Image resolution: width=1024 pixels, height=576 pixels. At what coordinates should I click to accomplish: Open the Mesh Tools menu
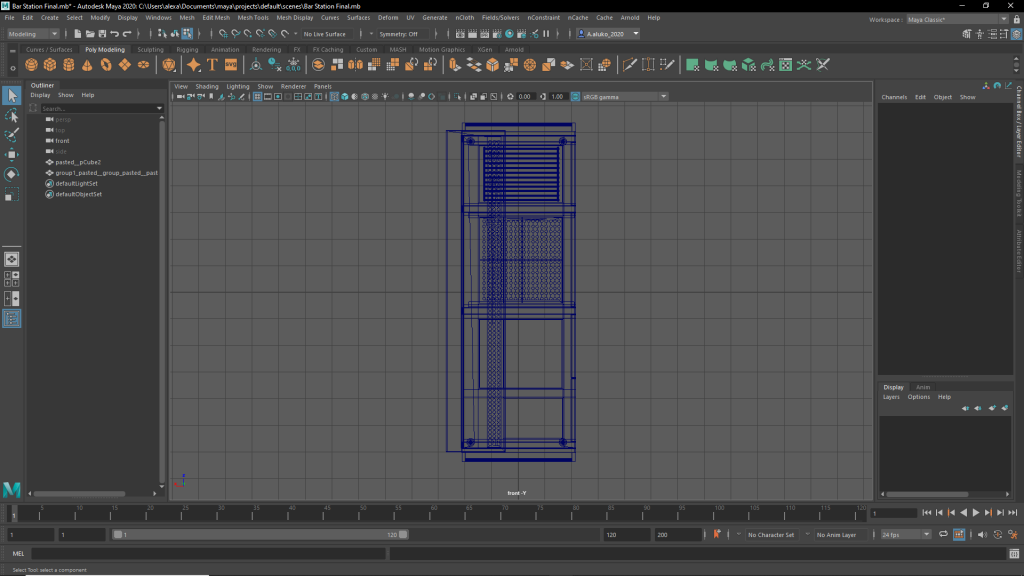[x=253, y=18]
